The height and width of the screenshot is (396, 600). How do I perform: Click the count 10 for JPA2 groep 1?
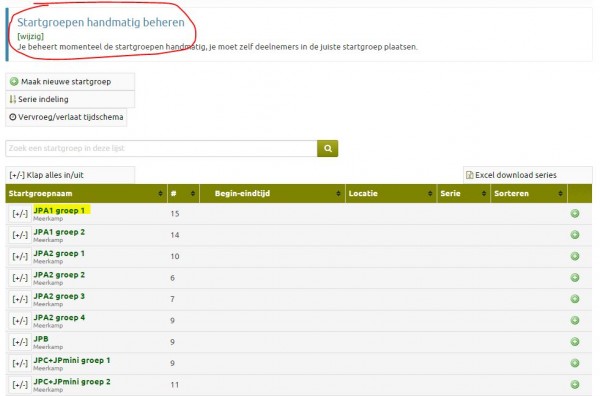pos(175,256)
